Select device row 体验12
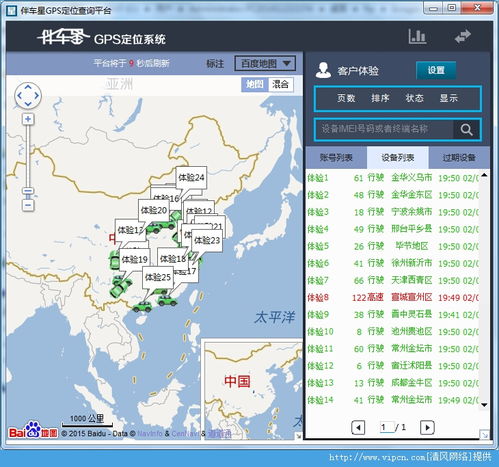The height and width of the screenshot is (467, 499). tap(393, 366)
